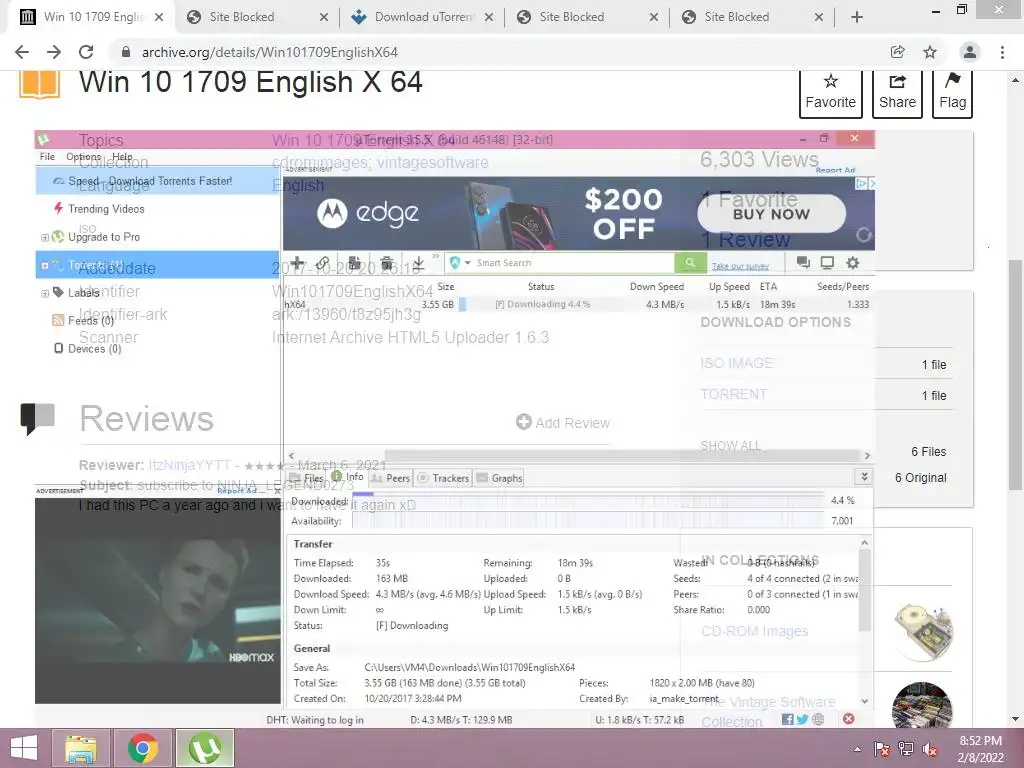Switch to Chrome in the taskbar
Image resolution: width=1024 pixels, height=768 pixels.
[143, 748]
